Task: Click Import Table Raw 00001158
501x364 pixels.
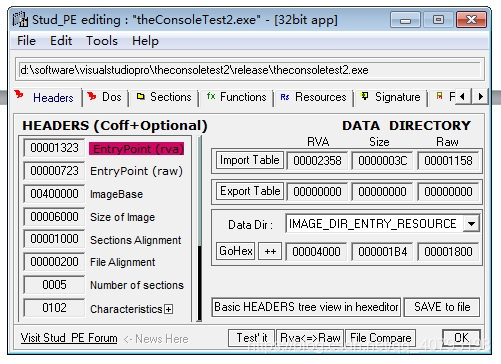Action: pos(448,161)
